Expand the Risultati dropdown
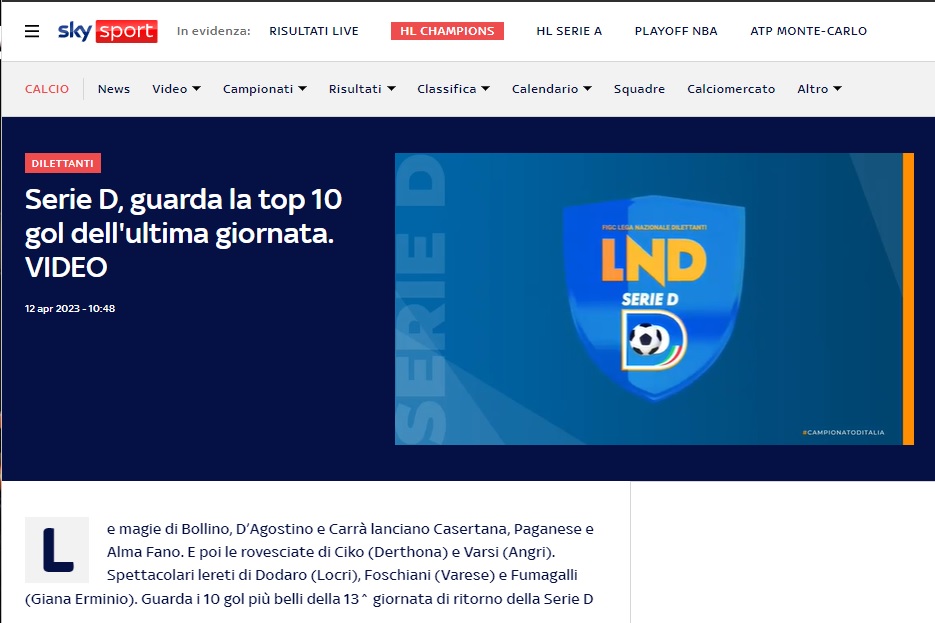 (362, 89)
